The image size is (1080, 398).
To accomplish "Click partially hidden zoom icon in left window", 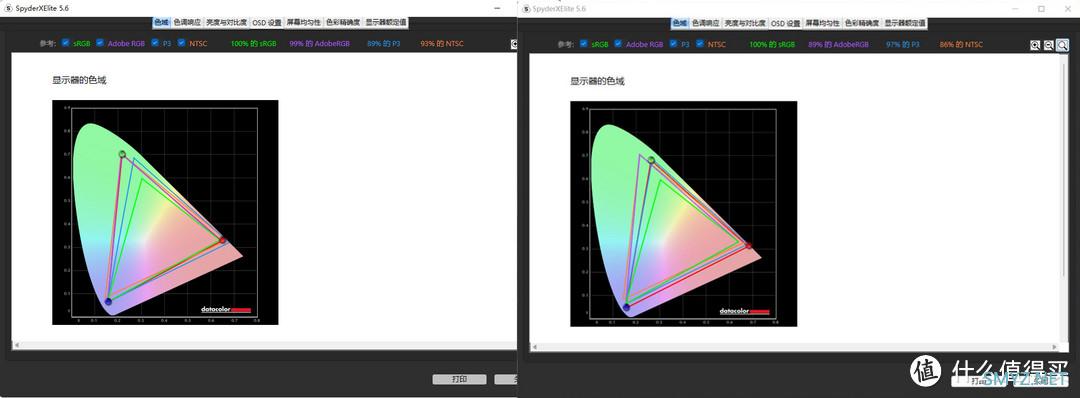I will tap(514, 44).
